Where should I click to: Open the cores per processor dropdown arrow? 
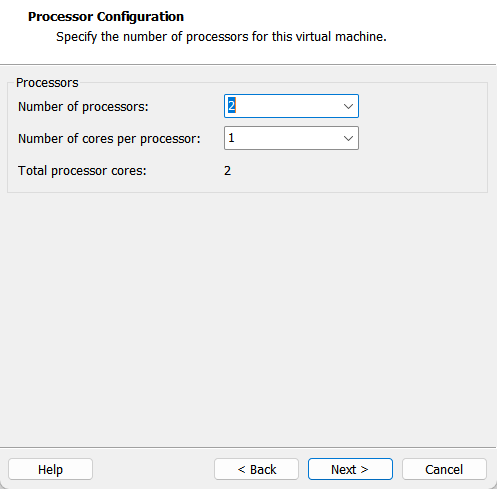[348, 138]
